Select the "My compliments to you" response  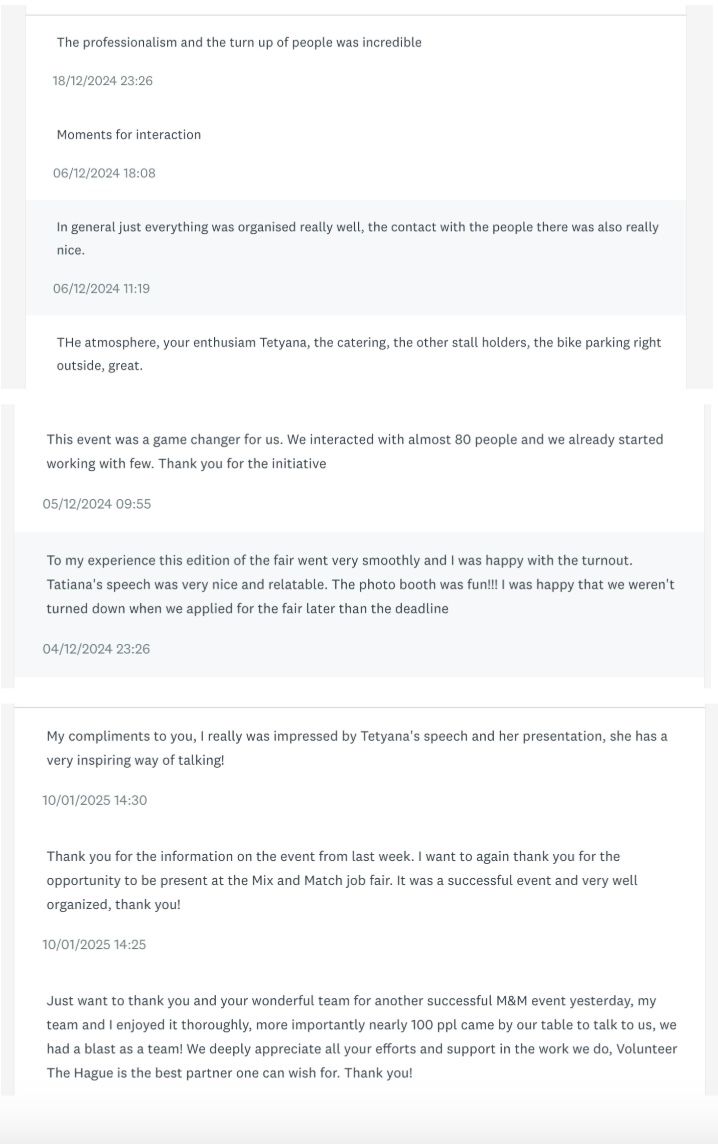(x=356, y=748)
